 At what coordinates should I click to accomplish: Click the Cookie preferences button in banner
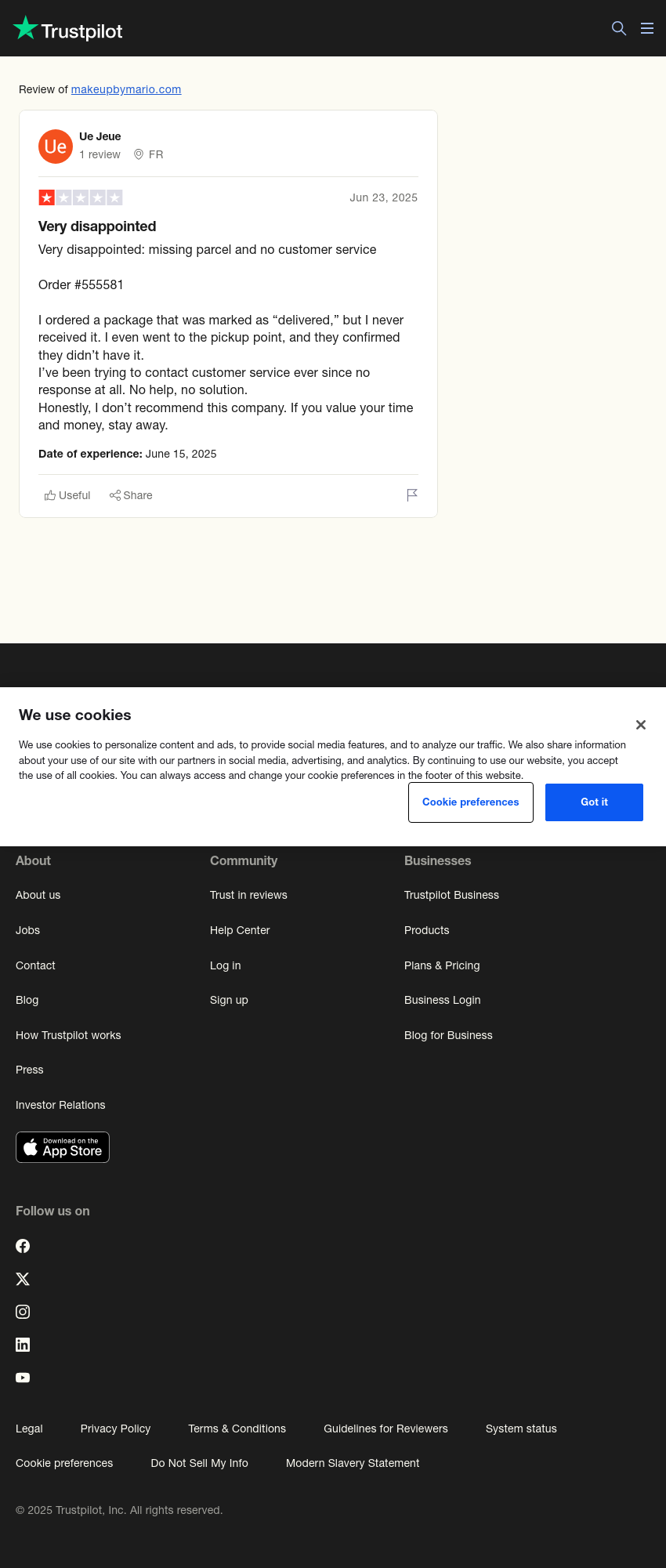[x=471, y=802]
